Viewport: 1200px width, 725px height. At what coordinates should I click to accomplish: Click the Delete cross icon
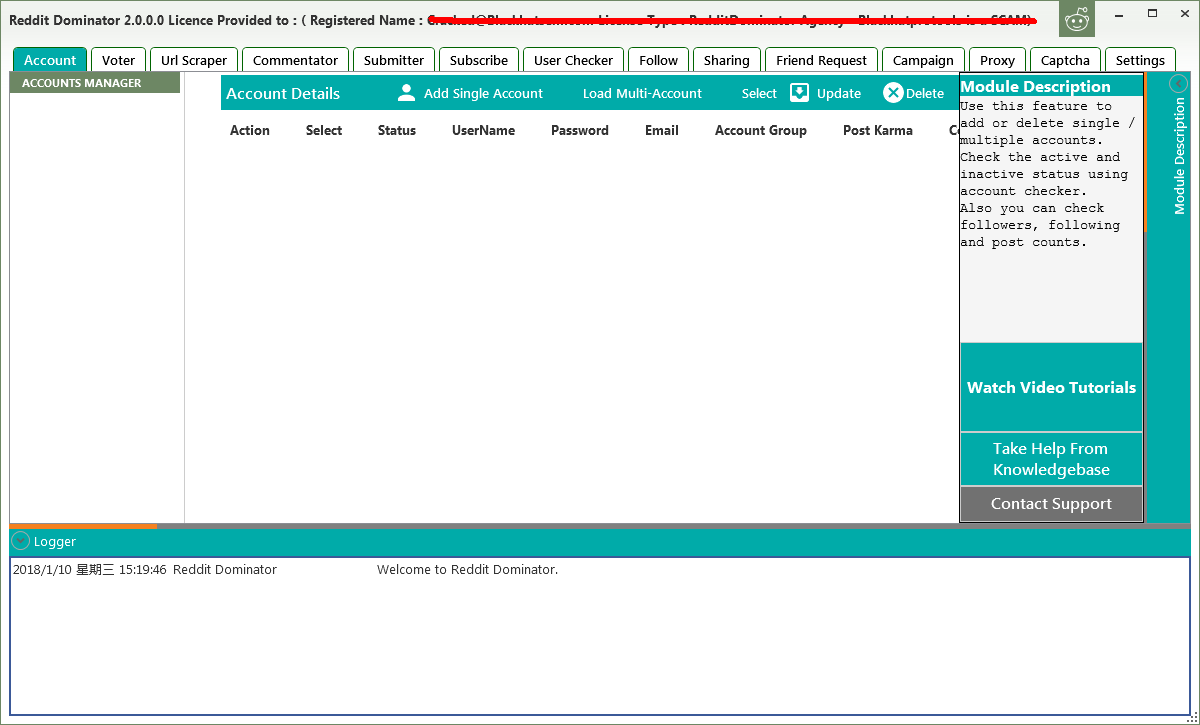[x=893, y=93]
